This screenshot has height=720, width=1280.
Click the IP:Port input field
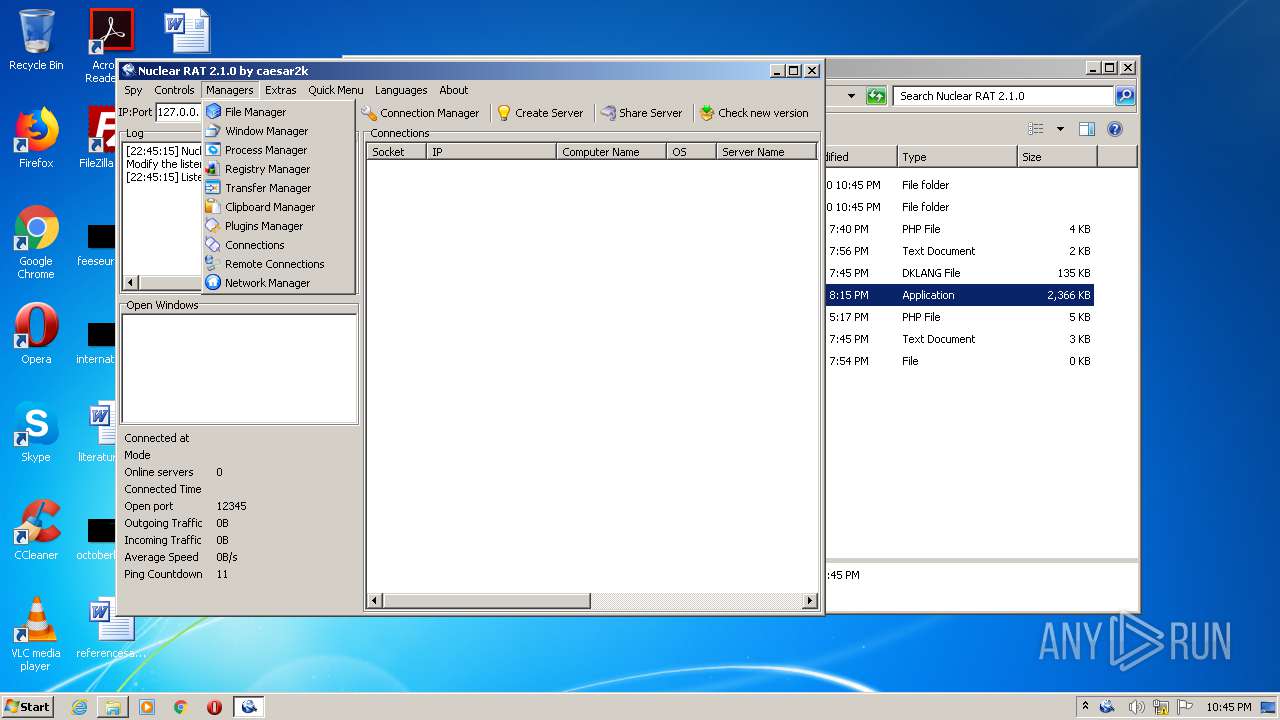click(178, 112)
